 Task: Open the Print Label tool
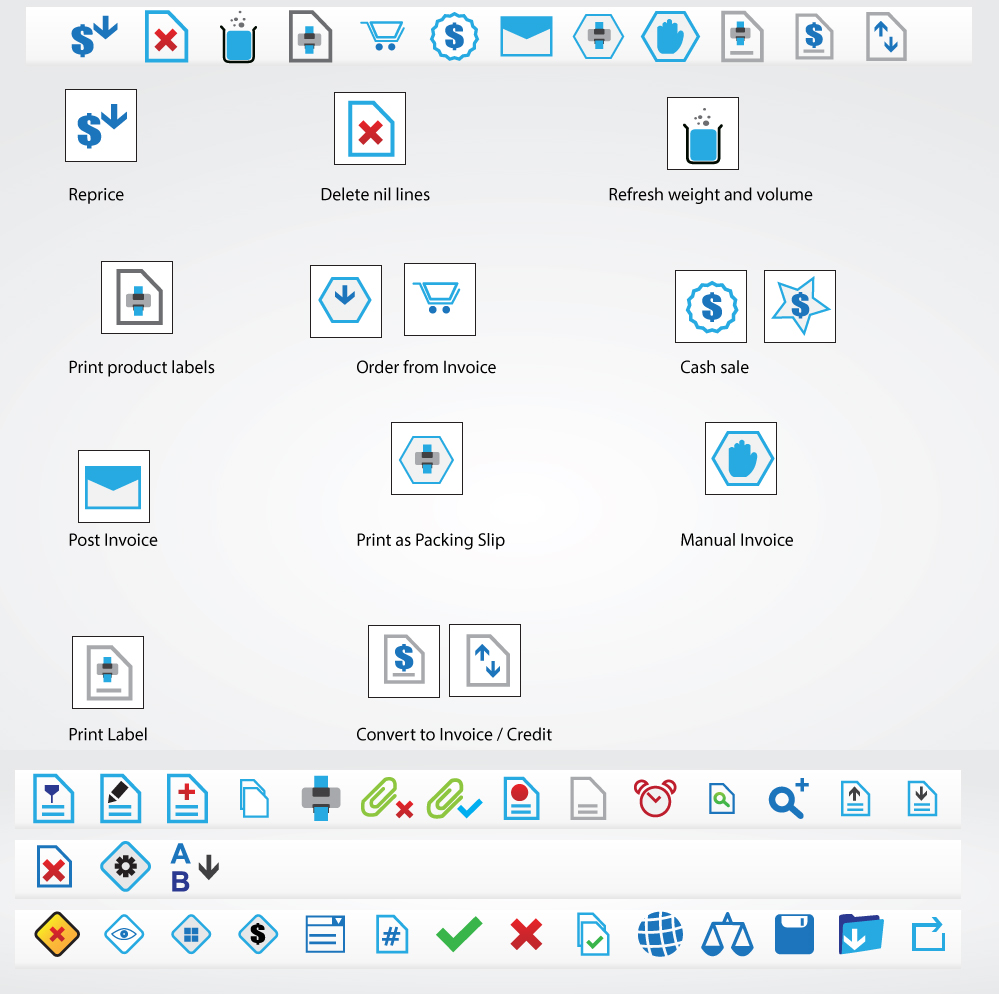tap(108, 671)
